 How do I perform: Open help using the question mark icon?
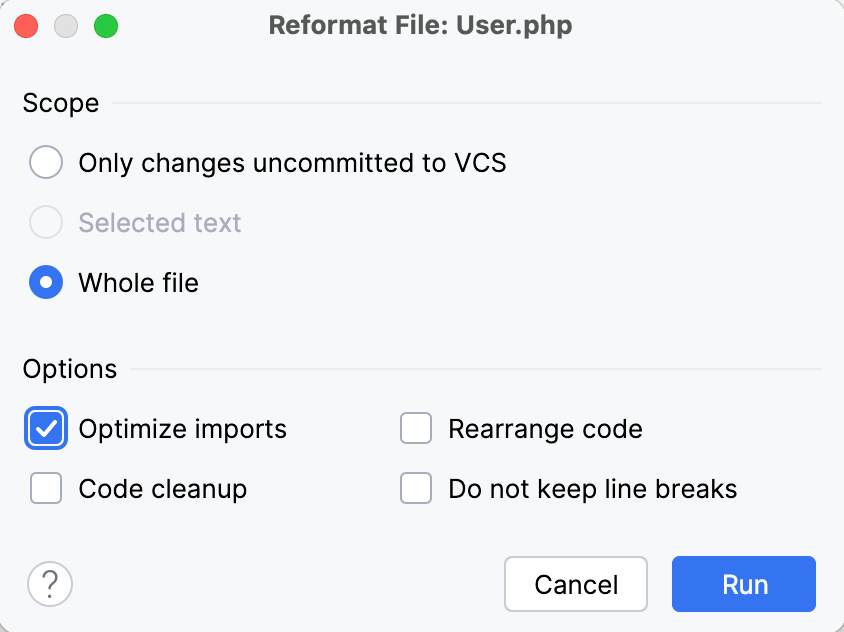[x=50, y=584]
